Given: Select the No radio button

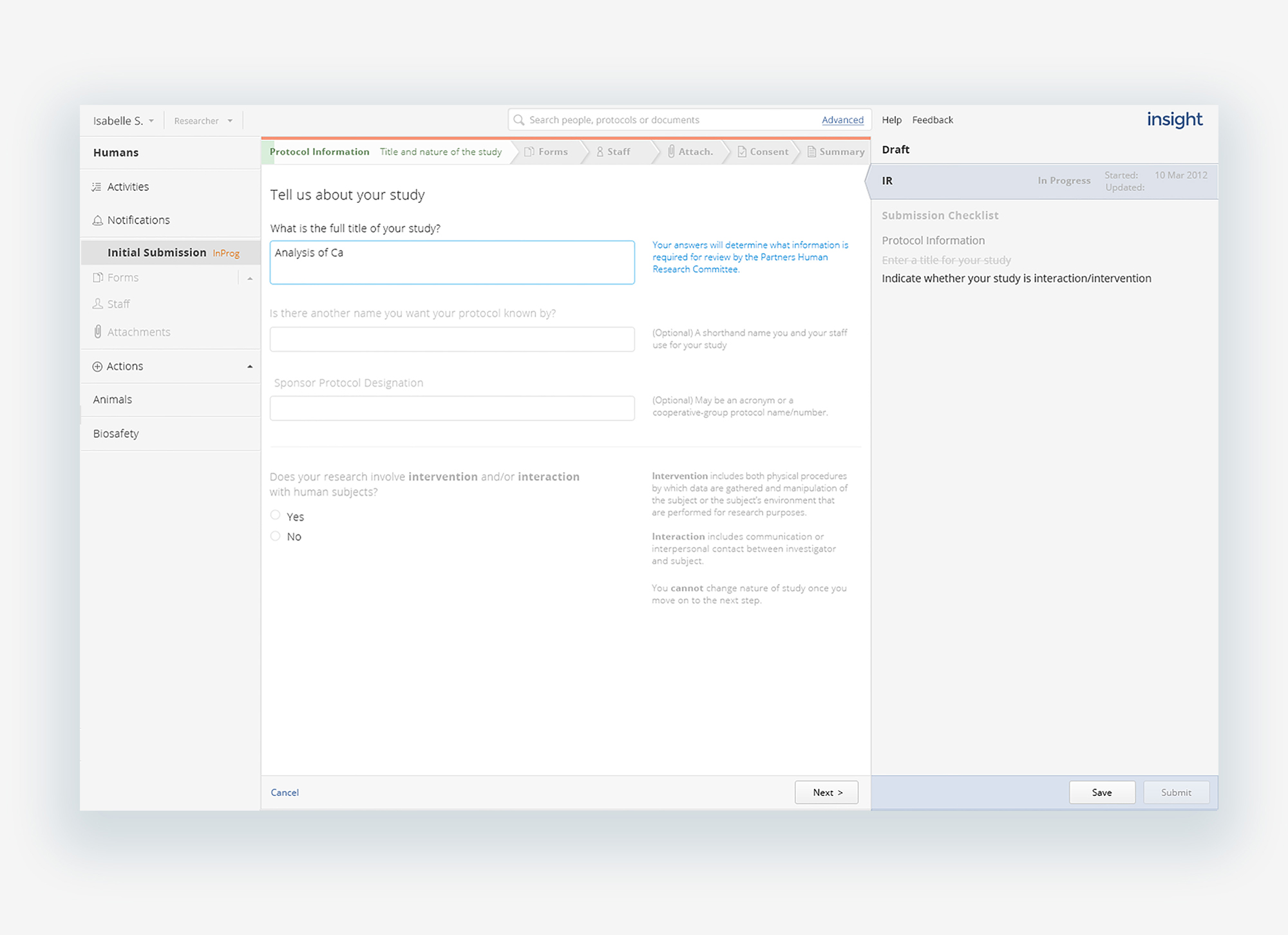Looking at the screenshot, I should point(276,536).
